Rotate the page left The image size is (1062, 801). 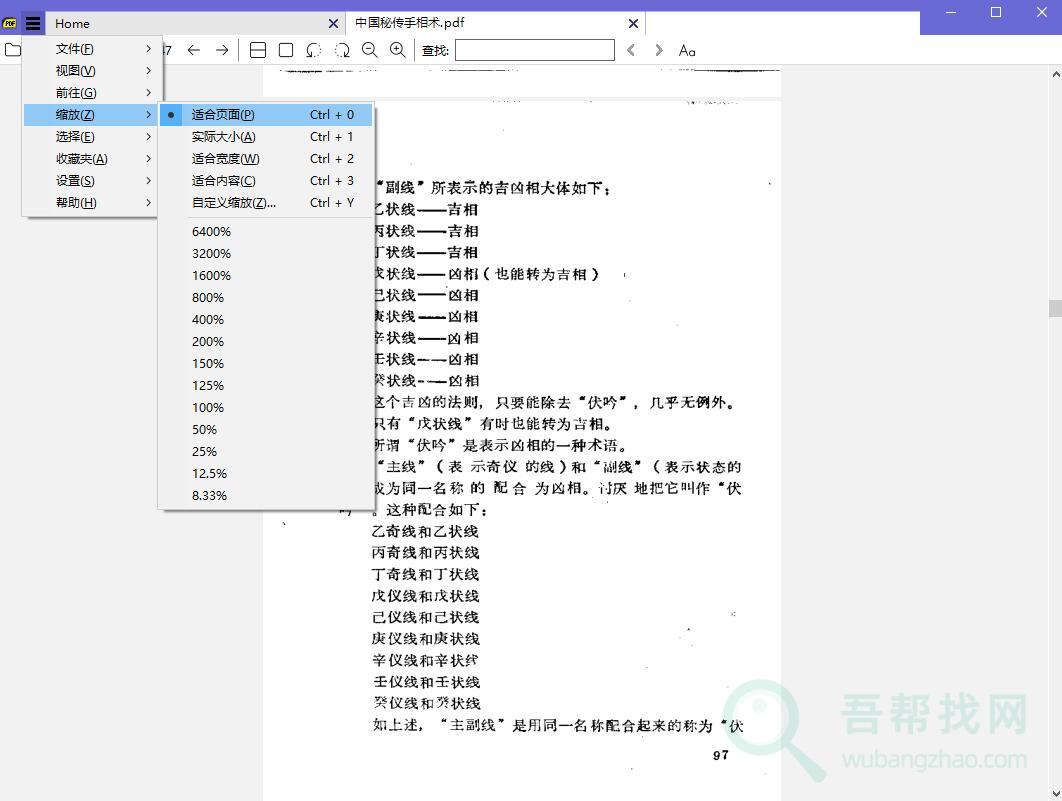[x=314, y=49]
